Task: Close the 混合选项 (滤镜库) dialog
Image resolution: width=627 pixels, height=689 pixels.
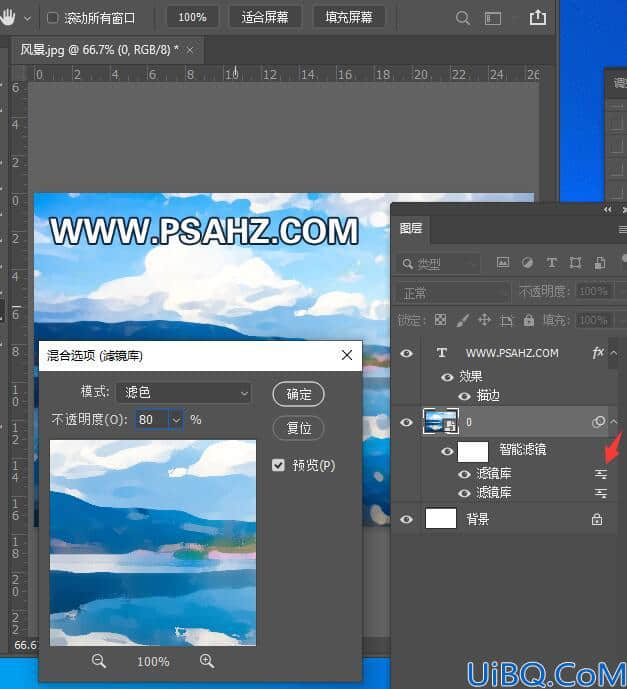Action: (x=347, y=355)
